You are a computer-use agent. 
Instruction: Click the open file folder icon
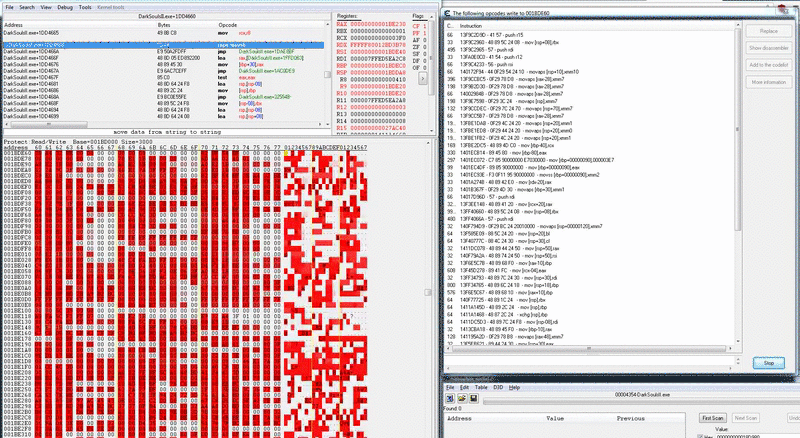[x=462, y=398]
